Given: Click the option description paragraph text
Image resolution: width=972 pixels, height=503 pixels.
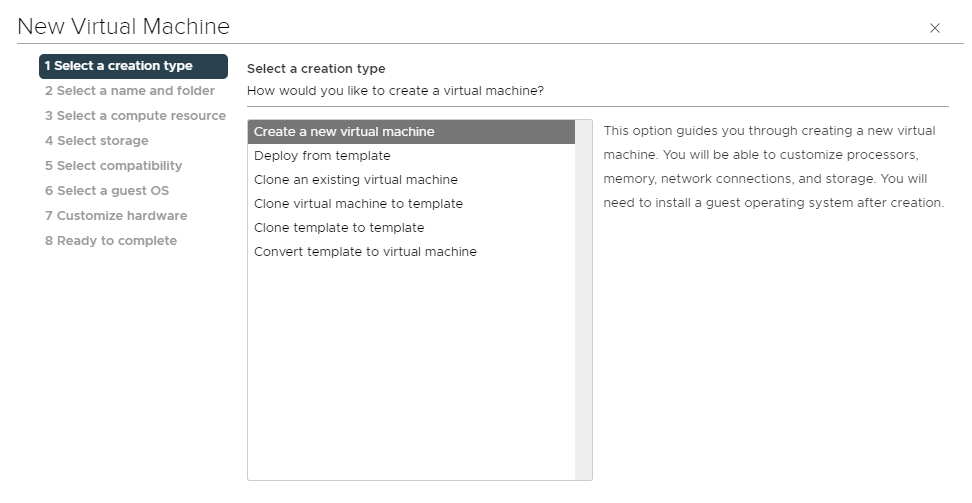Looking at the screenshot, I should coord(773,167).
